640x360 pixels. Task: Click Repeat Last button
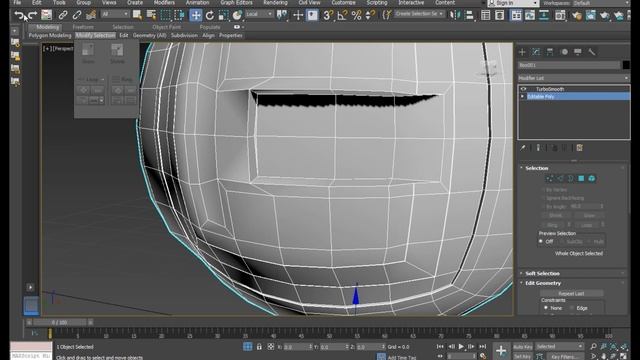click(x=571, y=293)
